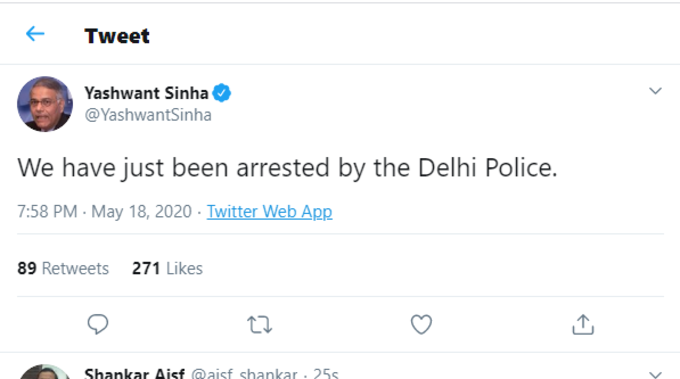Share the tweet via upload icon
Image resolution: width=680 pixels, height=379 pixels.
[x=583, y=324]
